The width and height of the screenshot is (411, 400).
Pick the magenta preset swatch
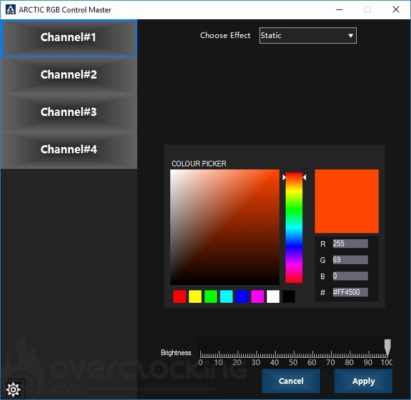pyautogui.click(x=257, y=296)
